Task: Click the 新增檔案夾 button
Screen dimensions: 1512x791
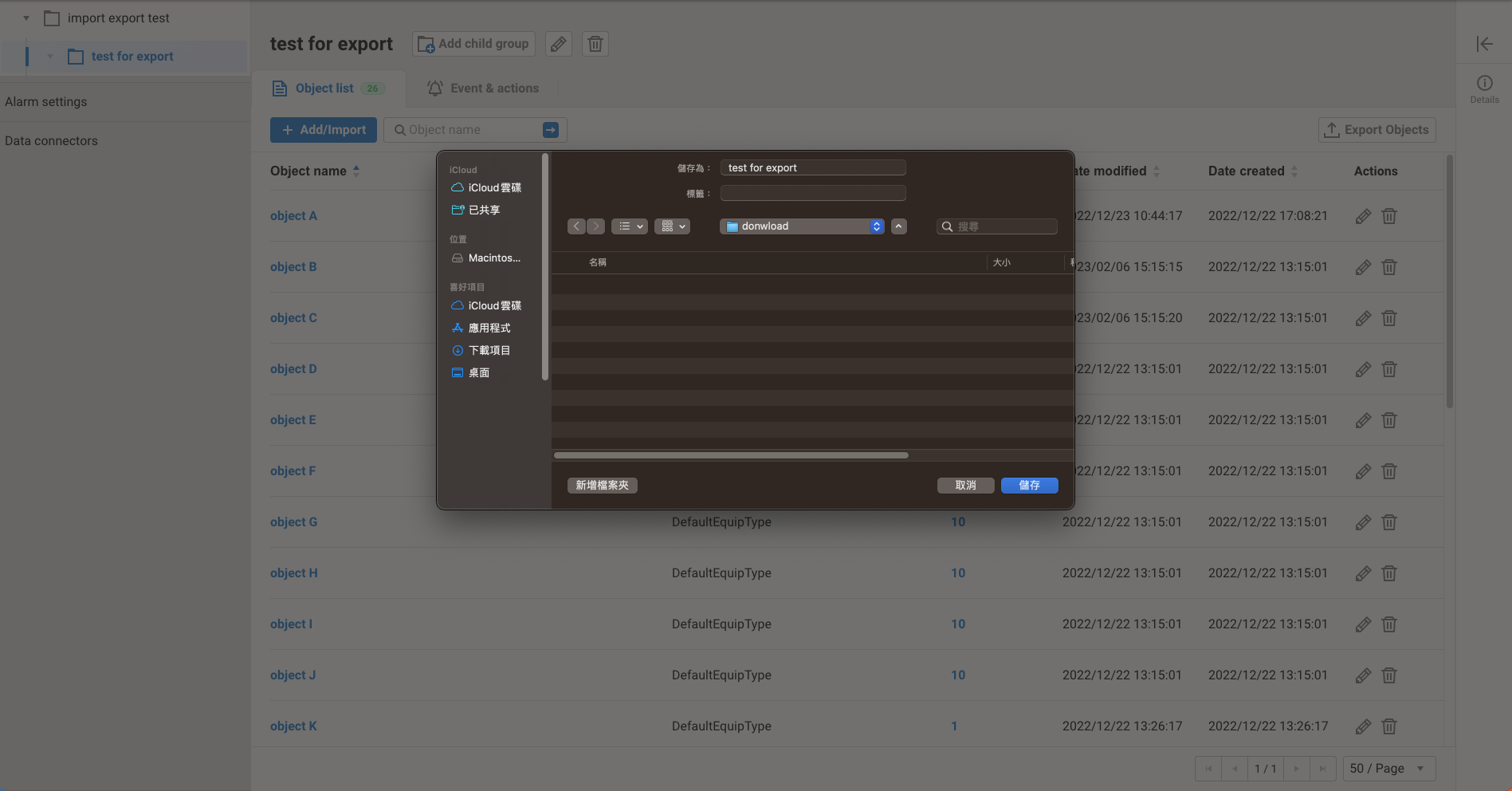Action: 602,485
